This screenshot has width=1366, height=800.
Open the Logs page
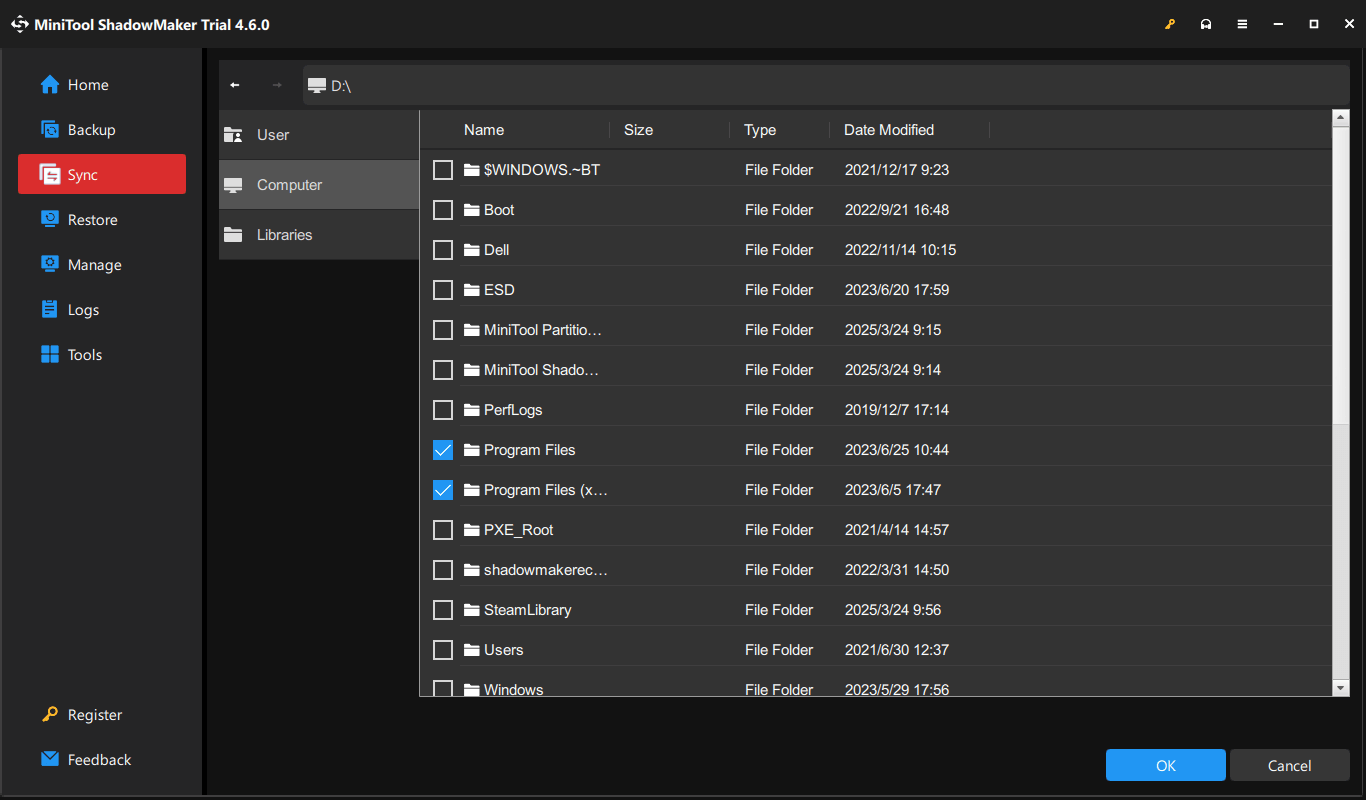coord(102,310)
